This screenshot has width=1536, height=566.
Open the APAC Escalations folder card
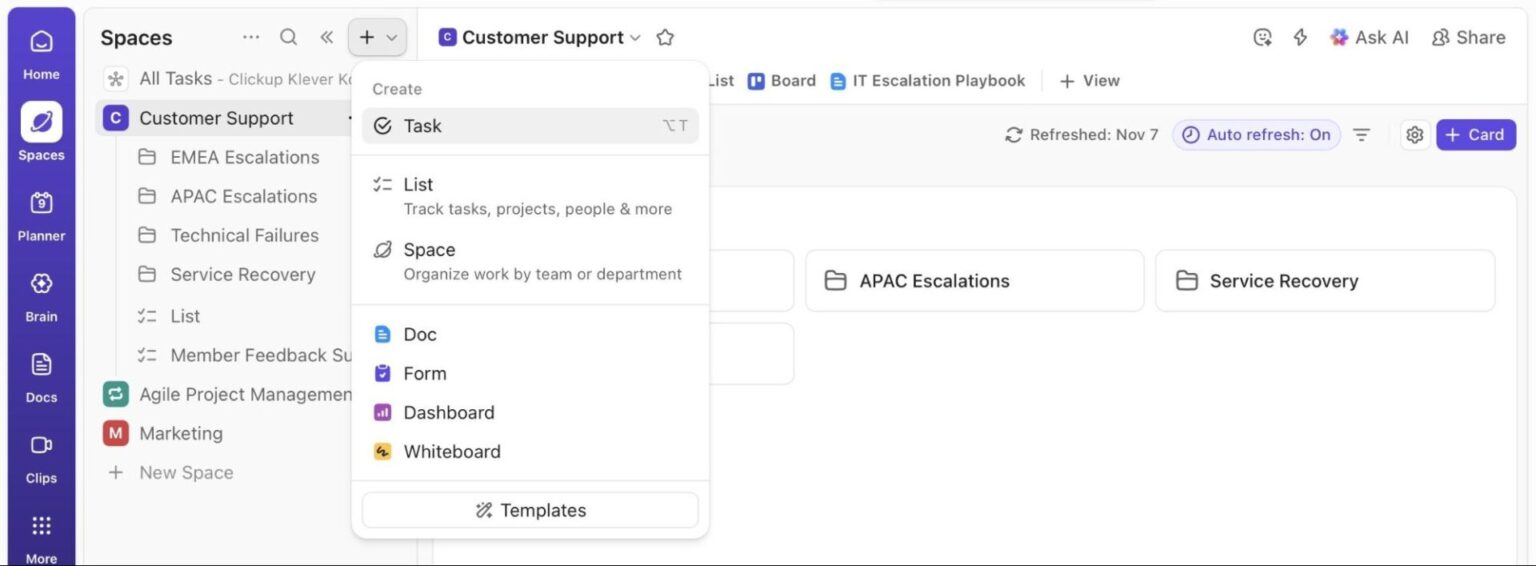[975, 281]
